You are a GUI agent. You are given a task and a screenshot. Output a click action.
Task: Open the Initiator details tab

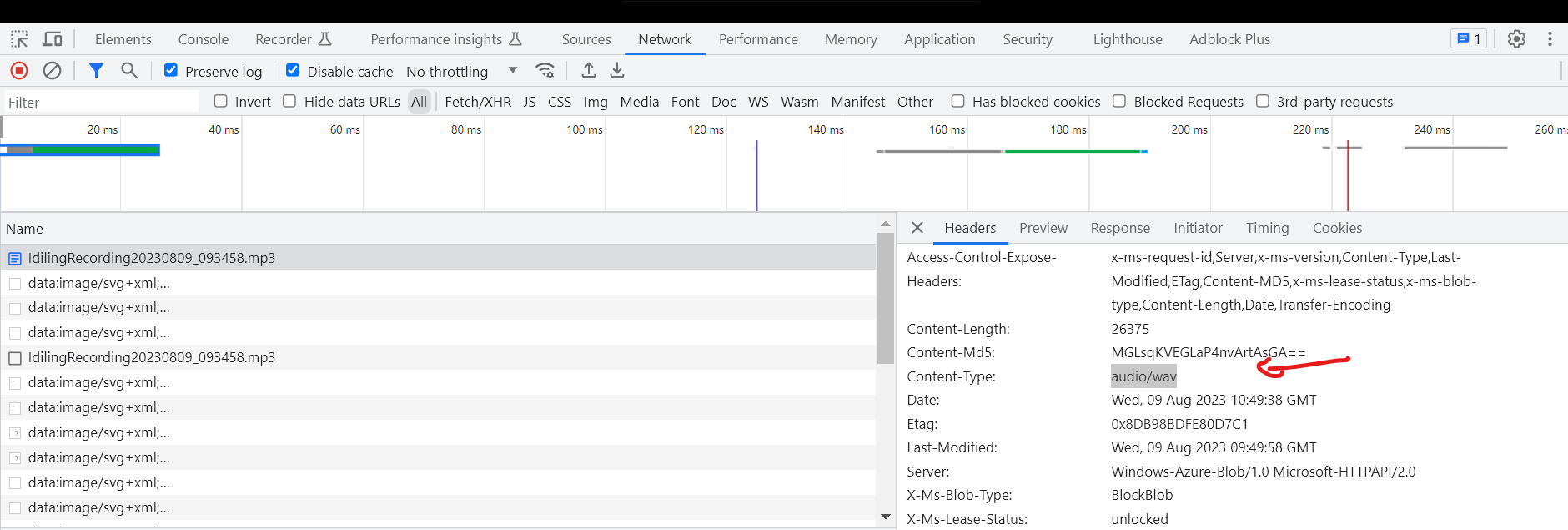click(1198, 228)
